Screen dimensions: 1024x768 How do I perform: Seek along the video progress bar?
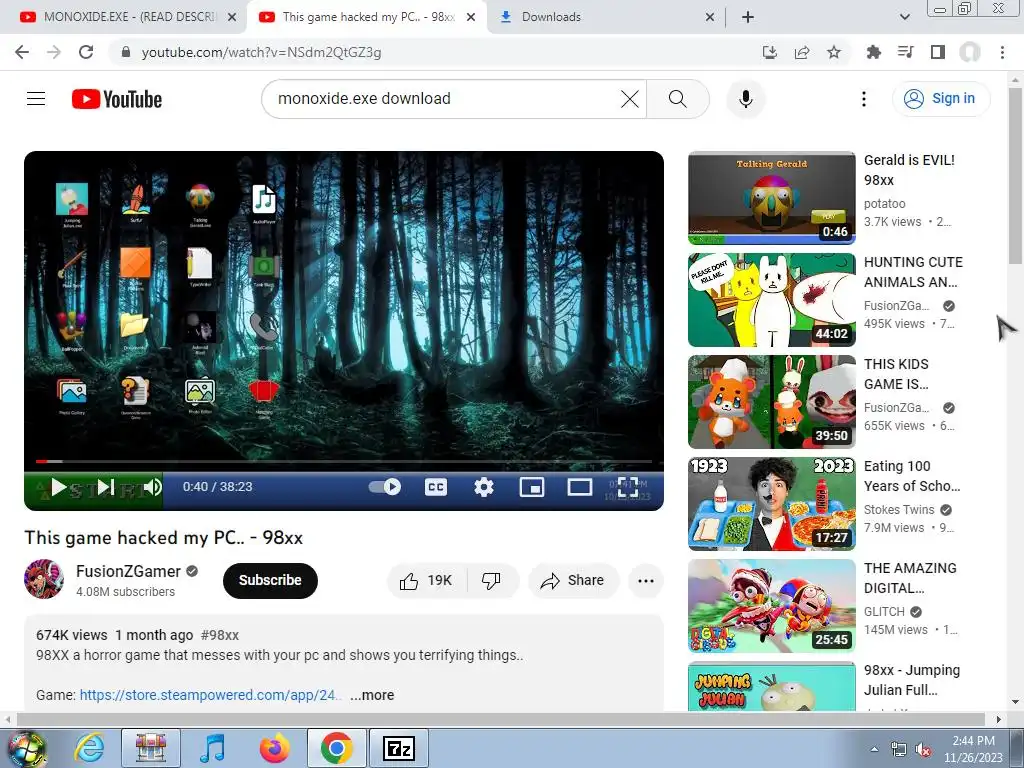[x=344, y=462]
